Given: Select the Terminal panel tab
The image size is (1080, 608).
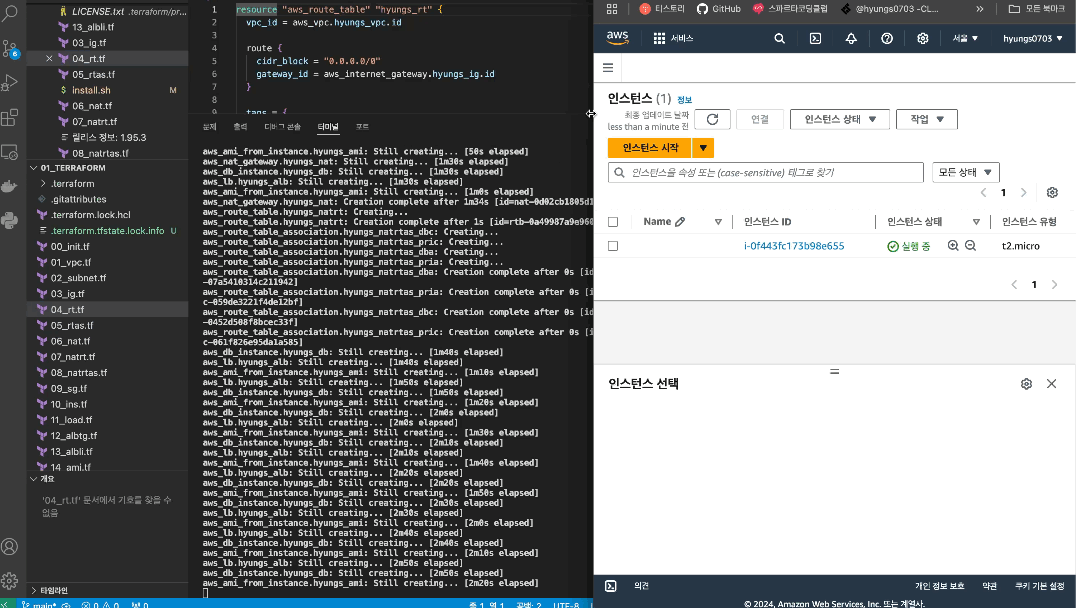Looking at the screenshot, I should click(x=328, y=127).
